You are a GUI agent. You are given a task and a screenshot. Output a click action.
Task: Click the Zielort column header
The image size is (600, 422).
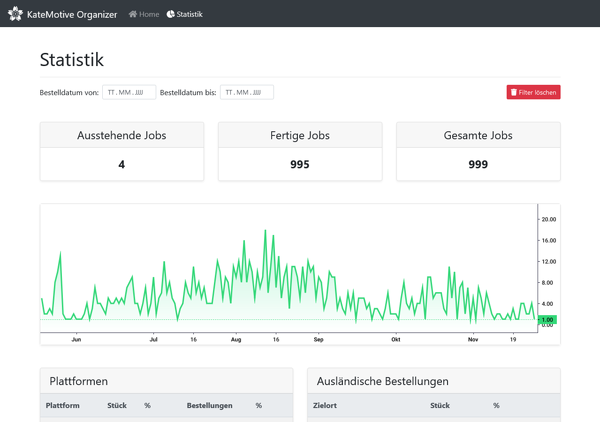pos(324,405)
